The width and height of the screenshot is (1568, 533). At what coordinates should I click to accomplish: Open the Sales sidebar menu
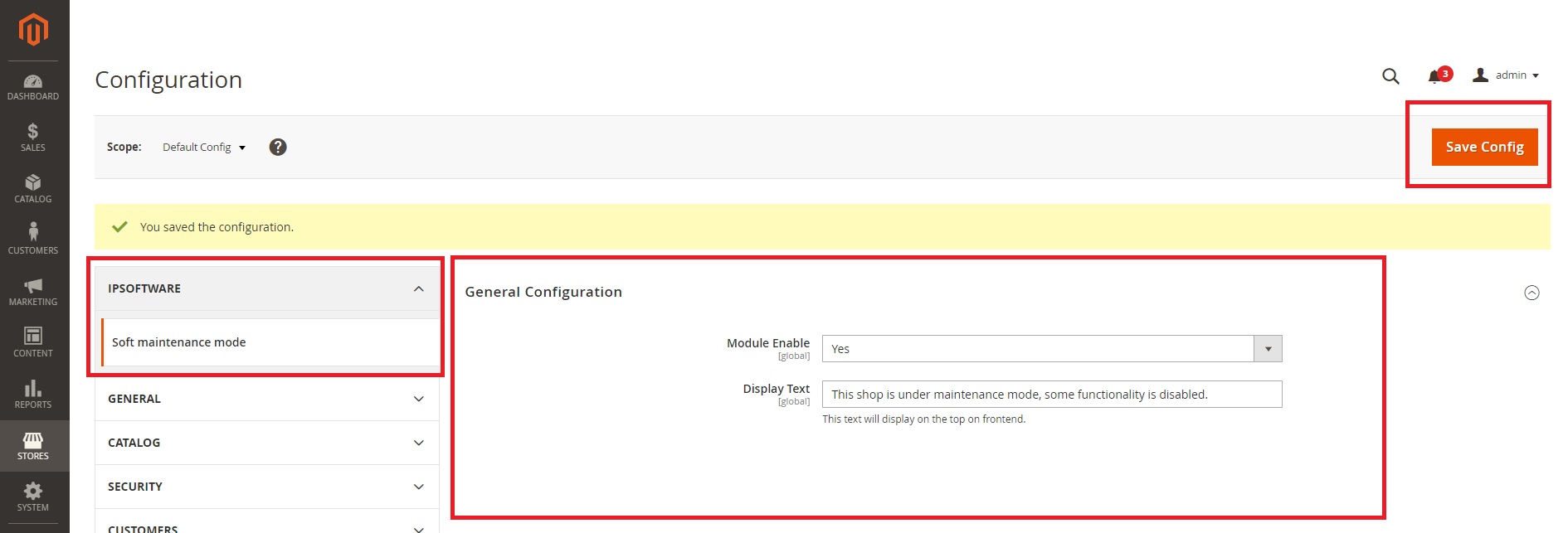point(33,138)
